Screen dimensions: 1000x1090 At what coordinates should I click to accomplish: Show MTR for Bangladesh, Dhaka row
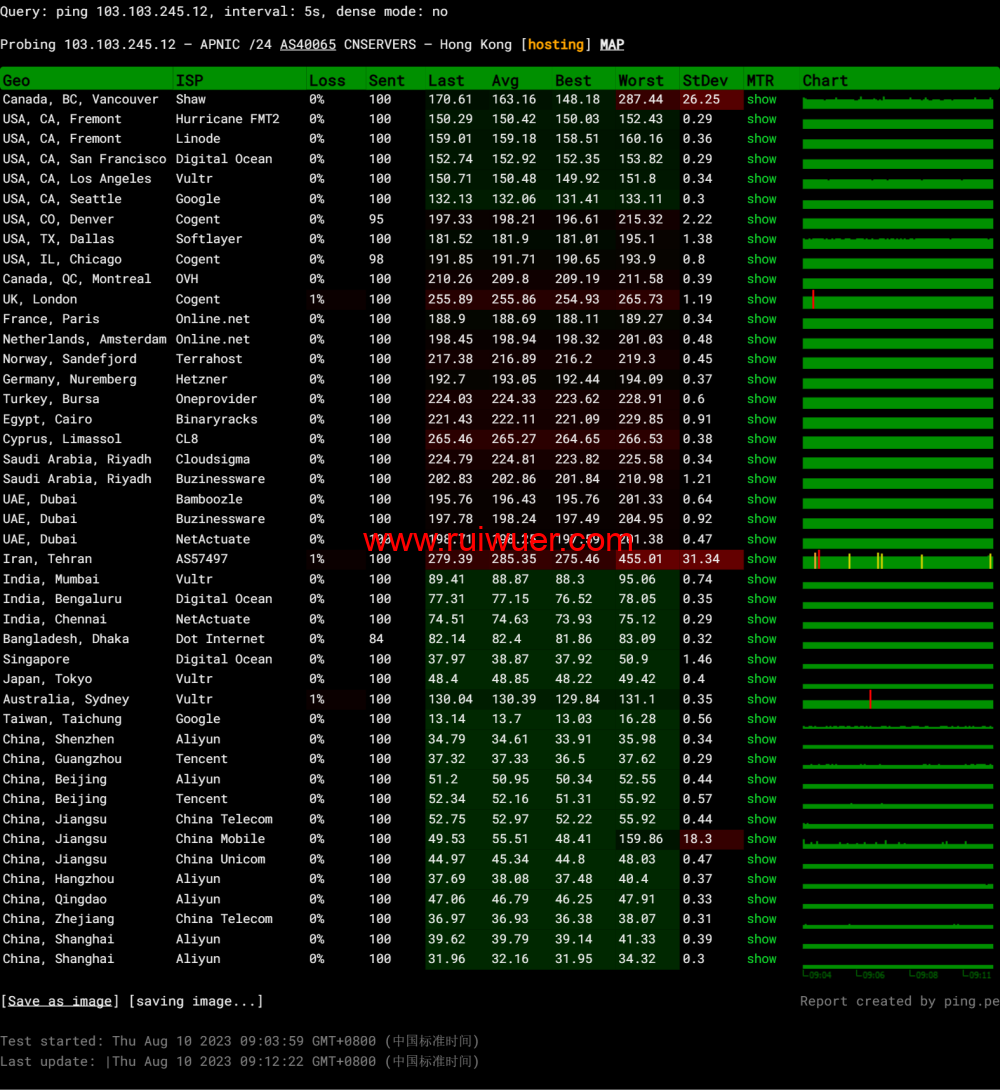pos(761,639)
